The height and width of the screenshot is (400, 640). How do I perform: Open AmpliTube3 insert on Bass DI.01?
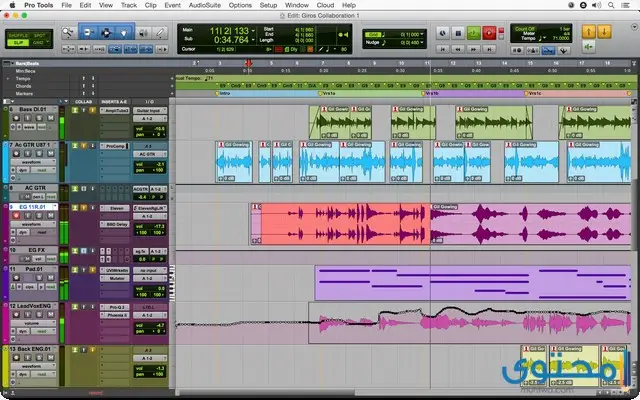click(x=115, y=111)
